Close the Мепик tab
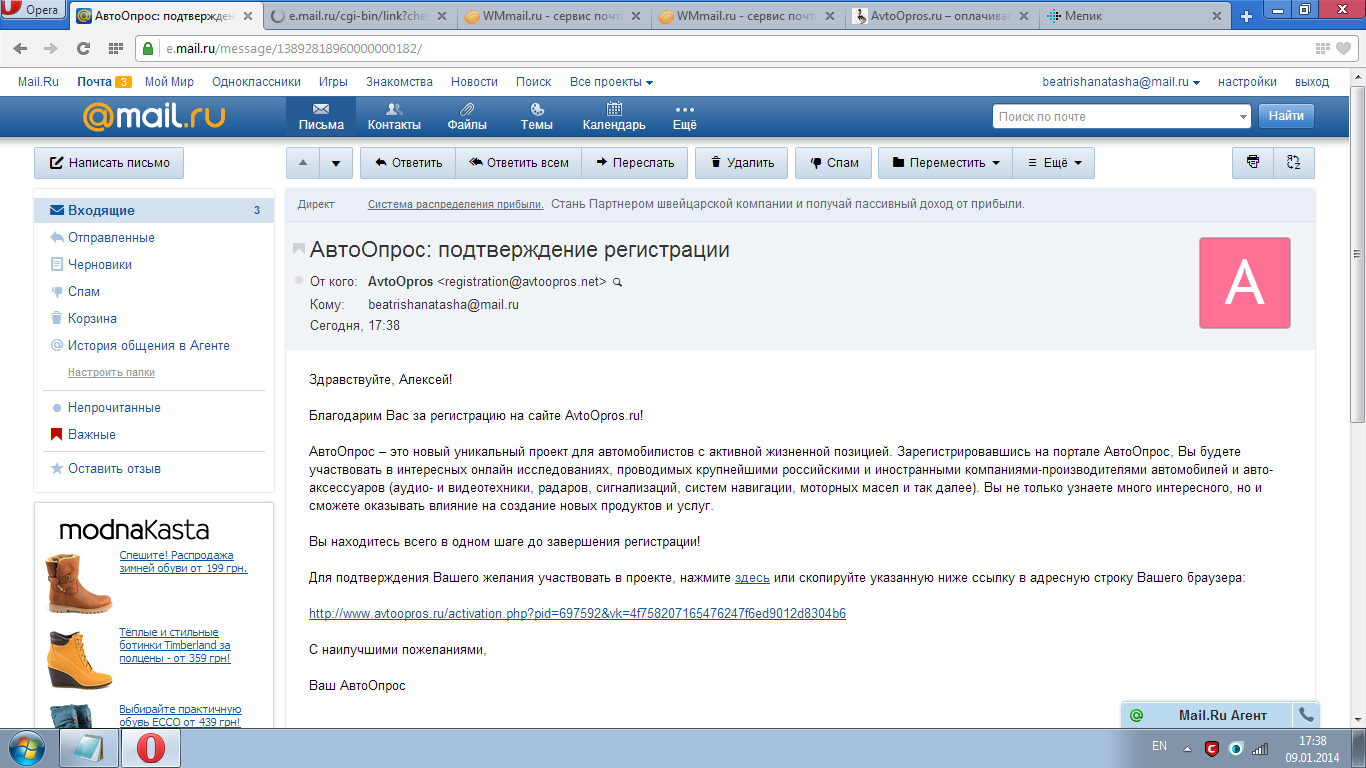1366x768 pixels. coord(1215,17)
